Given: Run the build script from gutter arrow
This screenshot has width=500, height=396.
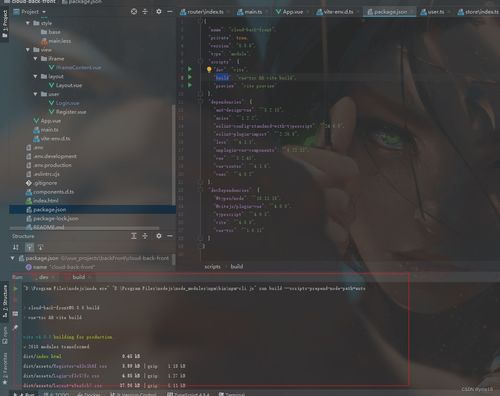Looking at the screenshot, I should pos(190,77).
